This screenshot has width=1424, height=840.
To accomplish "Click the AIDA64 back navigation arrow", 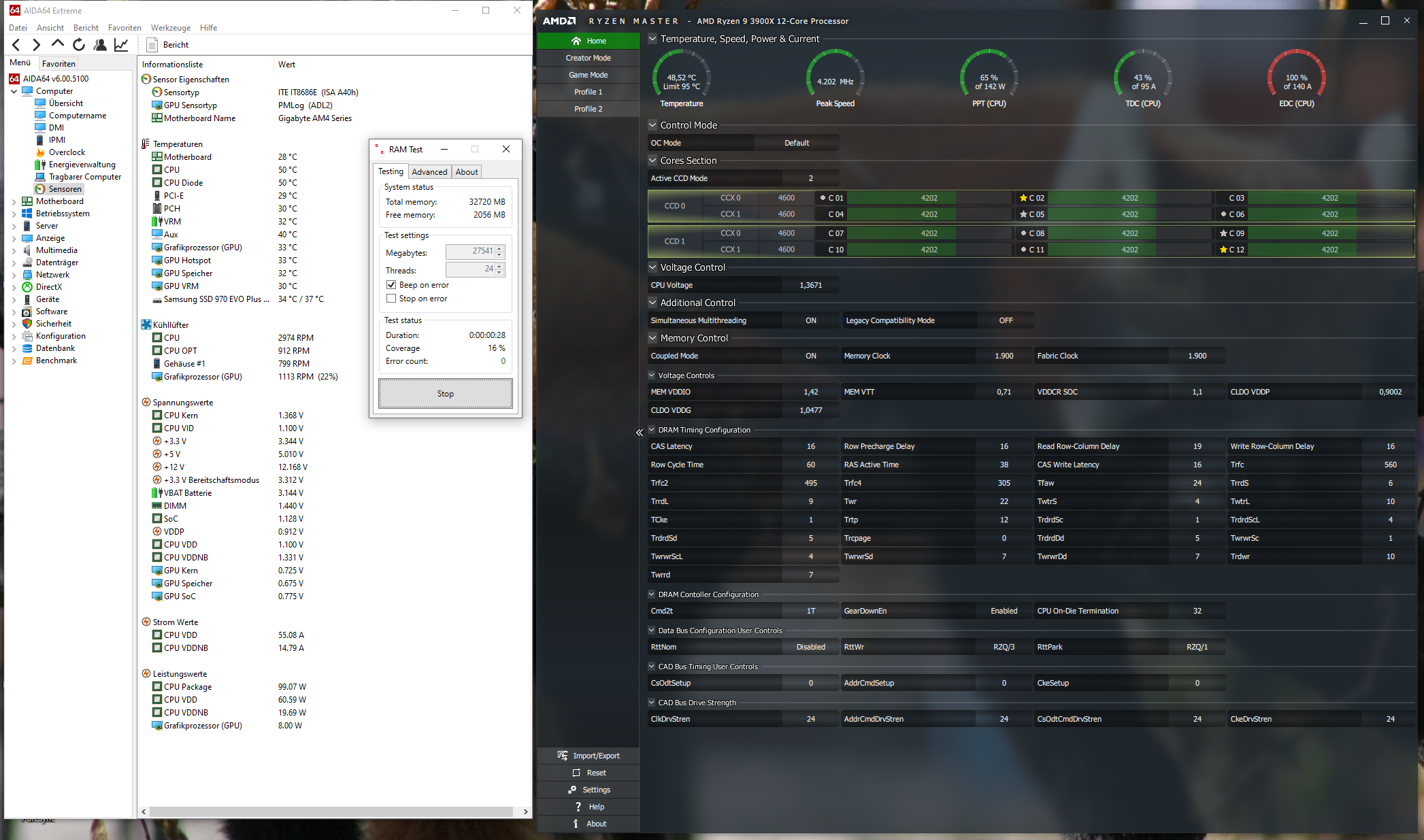I will coord(16,45).
